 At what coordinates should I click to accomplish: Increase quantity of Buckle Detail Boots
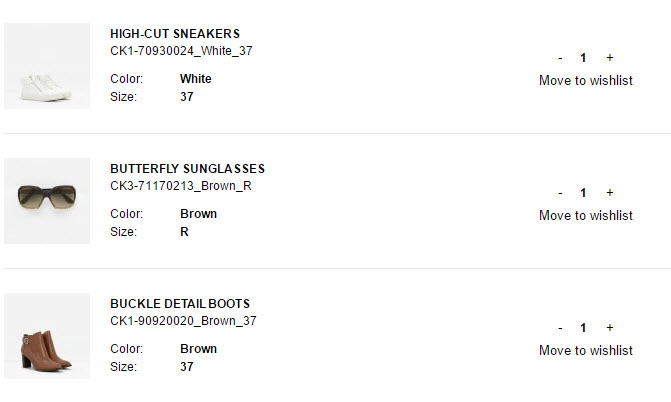click(x=610, y=328)
